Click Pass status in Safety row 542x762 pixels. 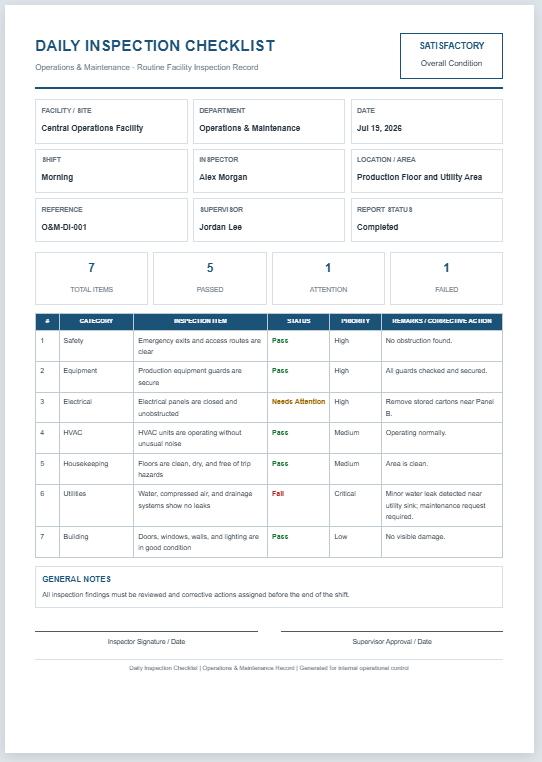(280, 341)
